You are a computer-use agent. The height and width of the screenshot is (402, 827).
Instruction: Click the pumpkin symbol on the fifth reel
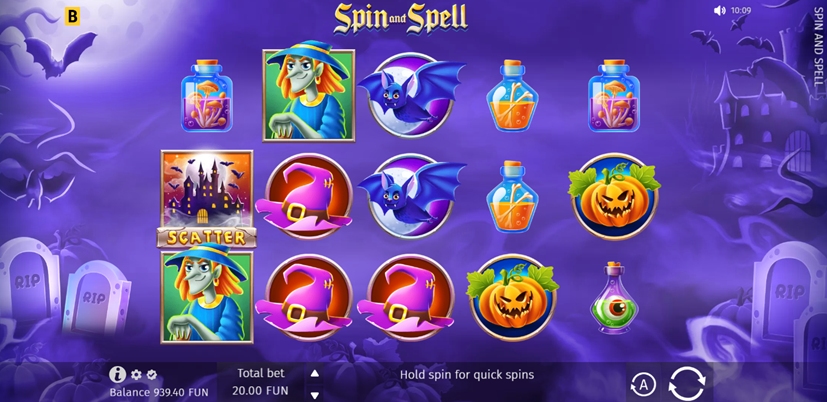(x=614, y=196)
